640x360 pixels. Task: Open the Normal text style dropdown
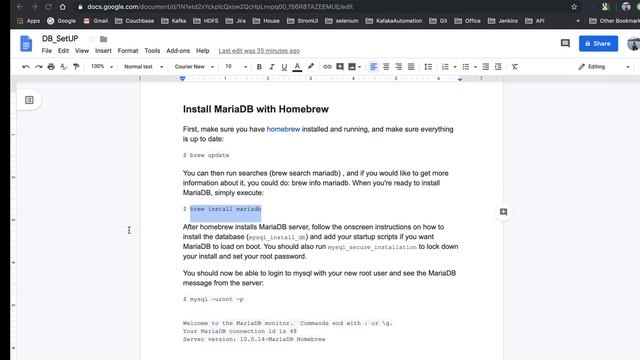tap(143, 67)
